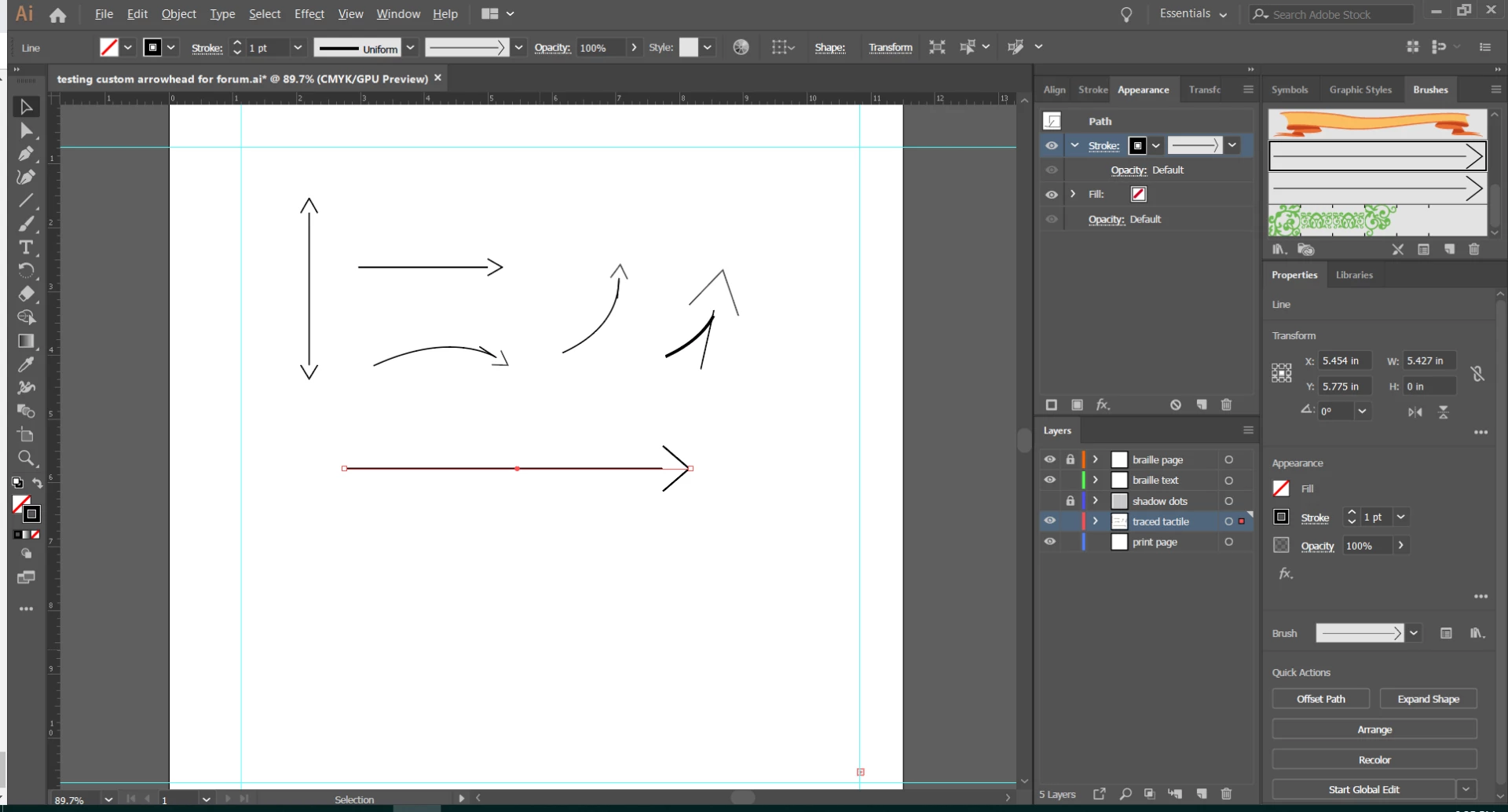This screenshot has width=1508, height=812.
Task: Switch to the Symbols tab
Action: point(1290,90)
